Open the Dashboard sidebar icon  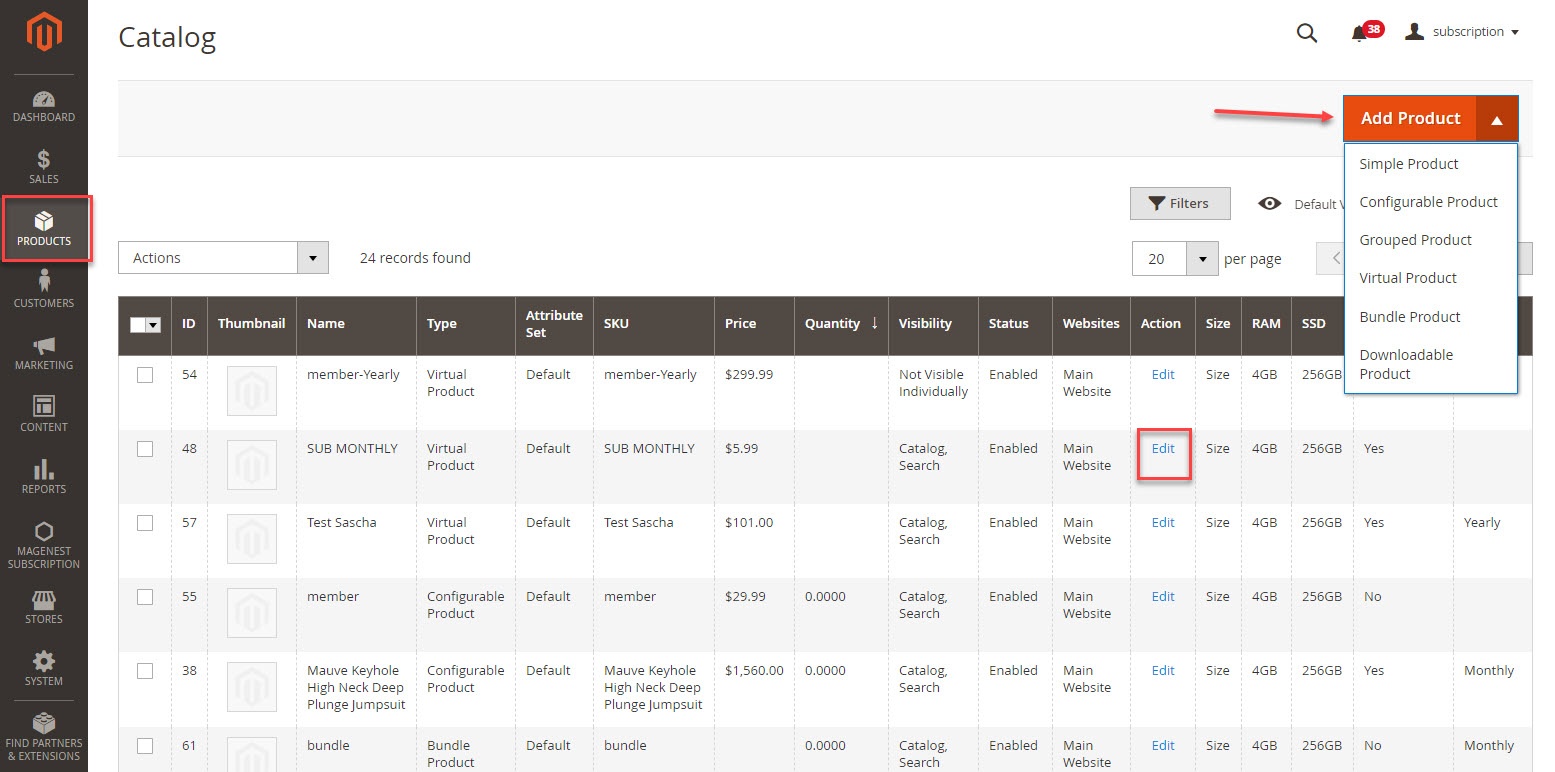click(x=44, y=106)
